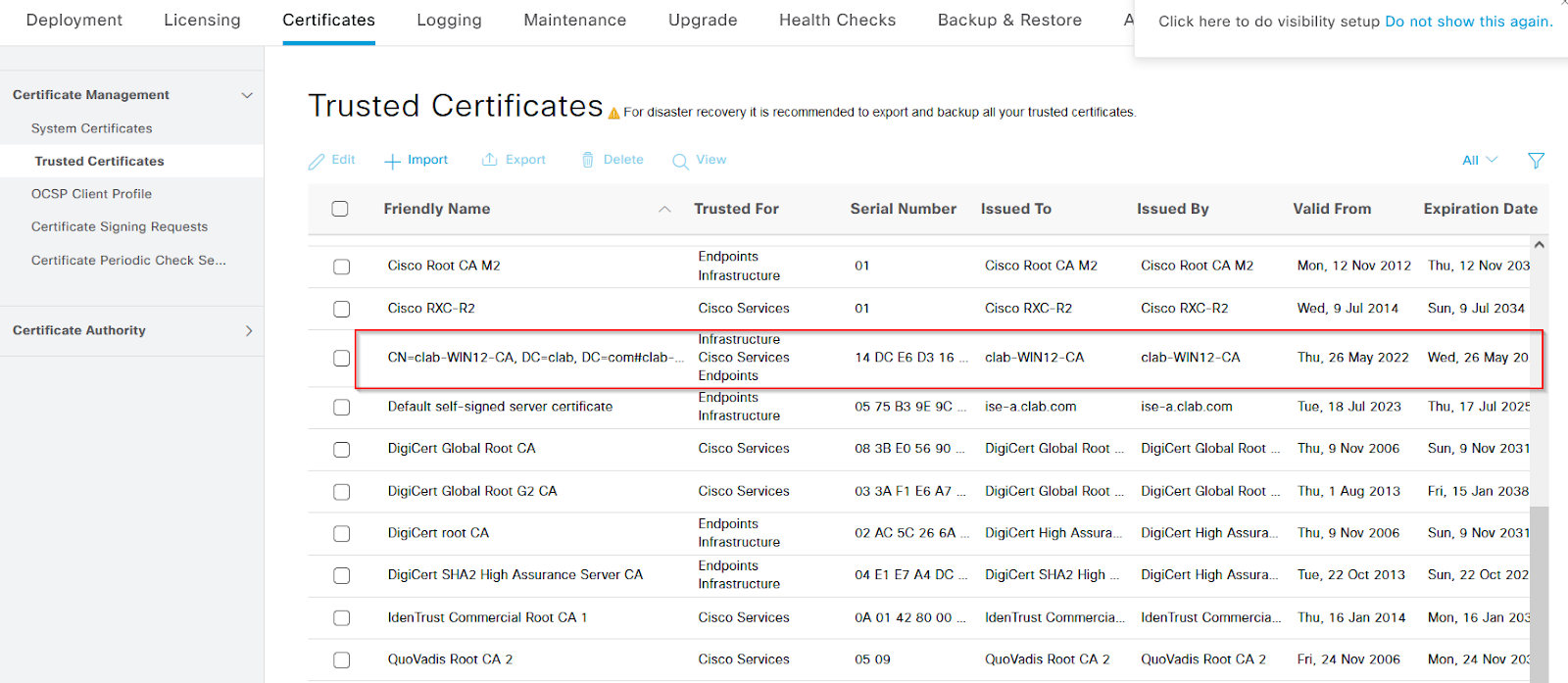
Task: Sort by Friendly Name arrow
Action: pos(664,209)
